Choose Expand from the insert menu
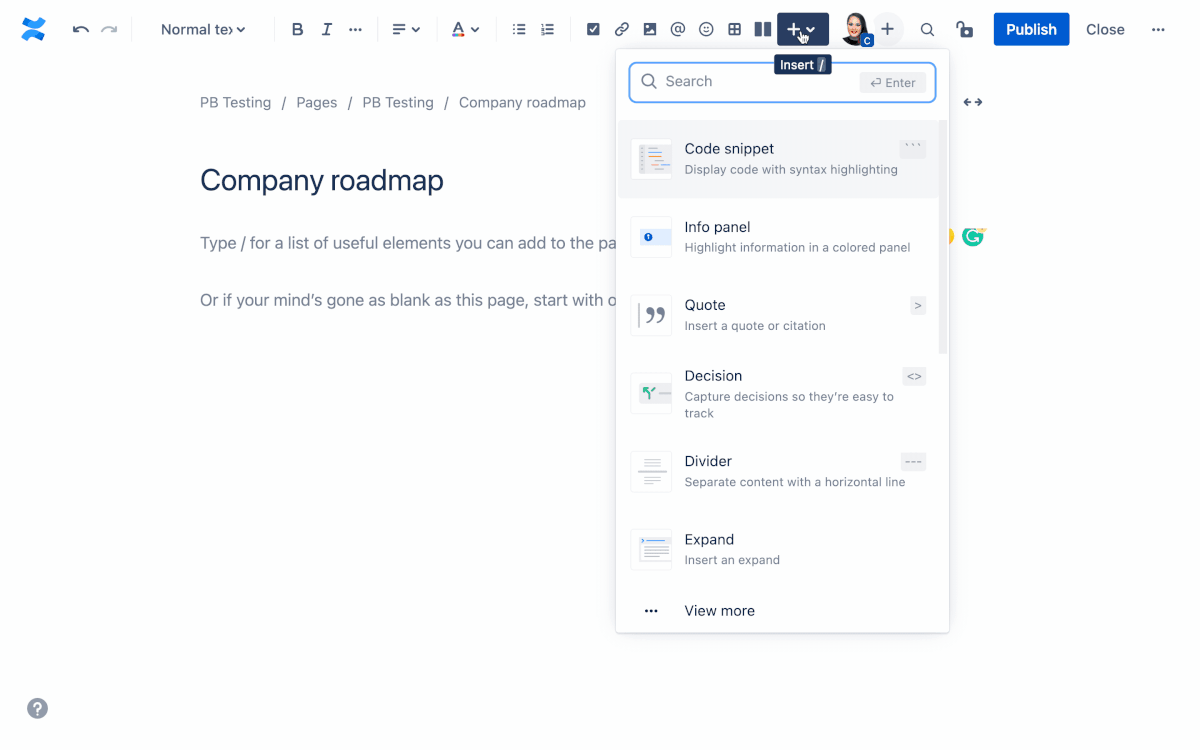This screenshot has height=750, width=1200. pos(778,549)
